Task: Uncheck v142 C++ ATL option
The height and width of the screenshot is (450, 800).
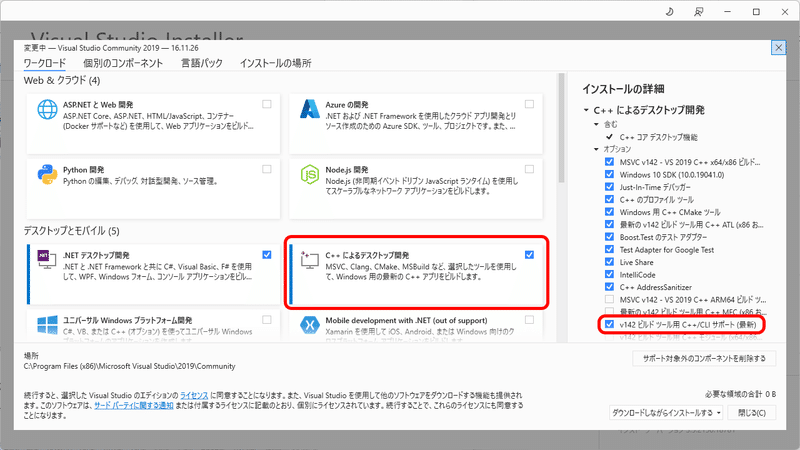Action: click(609, 224)
